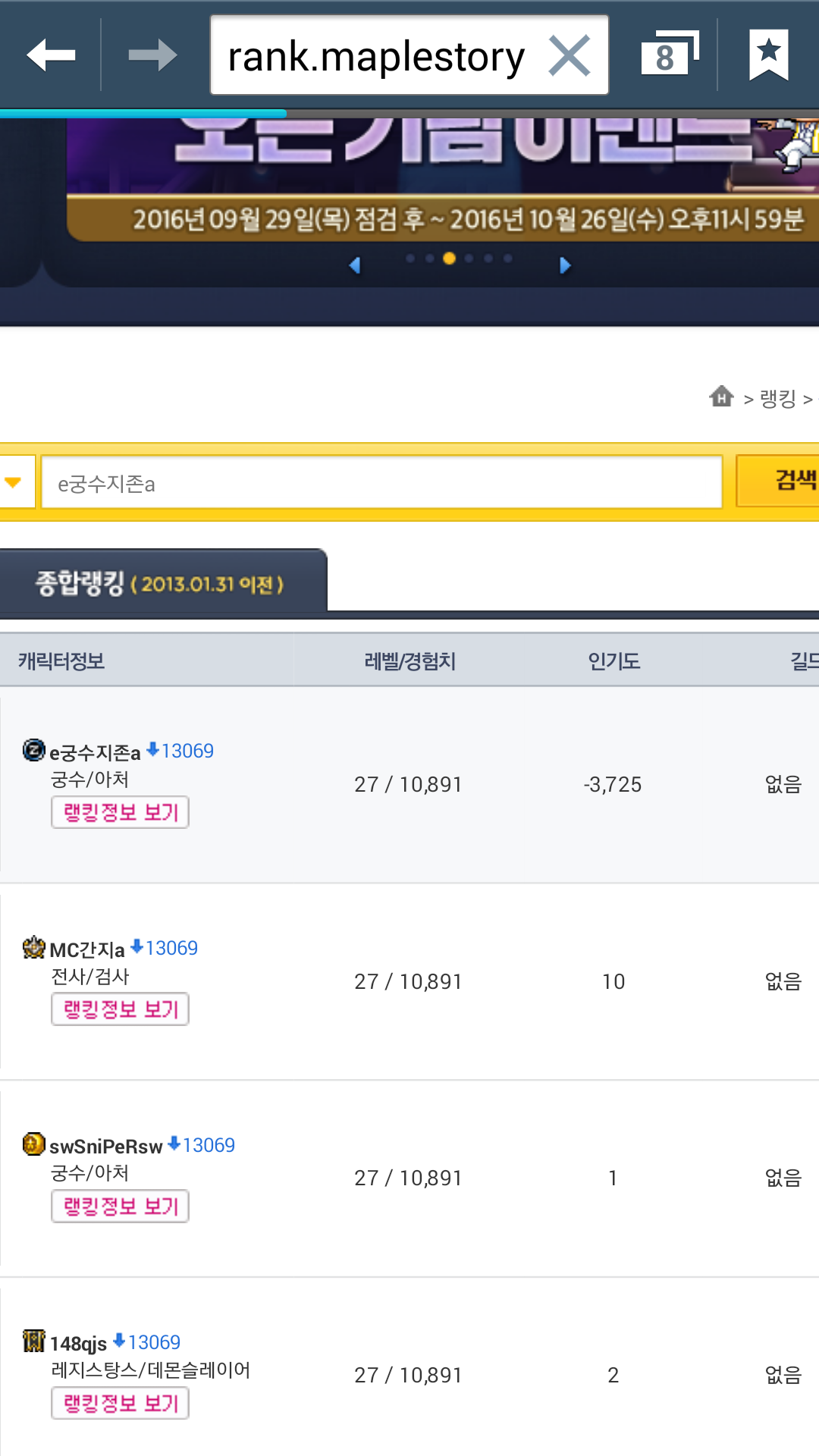Focus the character name search field

coord(381,482)
